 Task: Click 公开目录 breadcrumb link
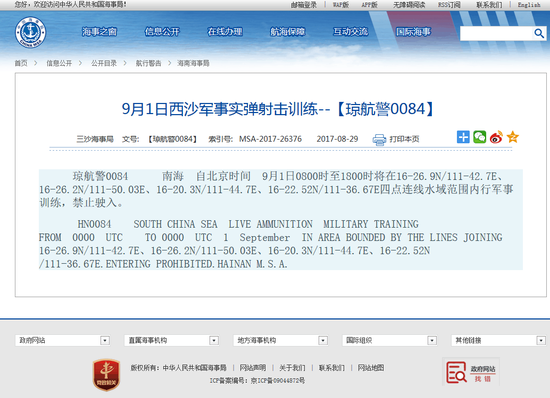pos(104,63)
